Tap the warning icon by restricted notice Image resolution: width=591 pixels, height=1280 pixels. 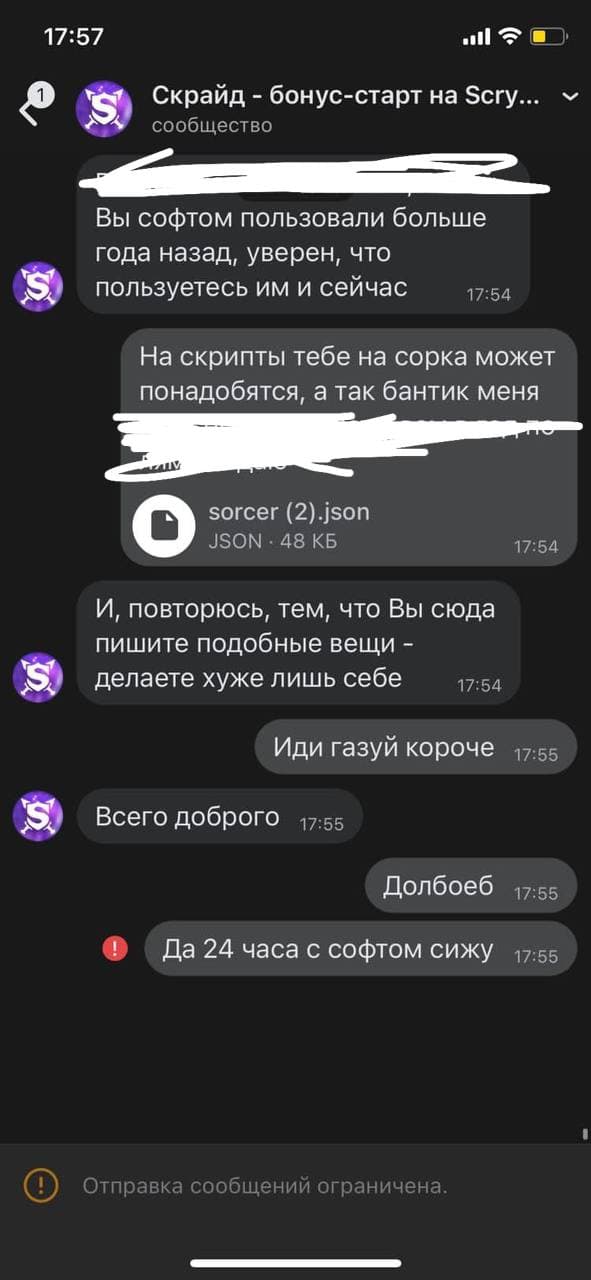click(41, 1186)
